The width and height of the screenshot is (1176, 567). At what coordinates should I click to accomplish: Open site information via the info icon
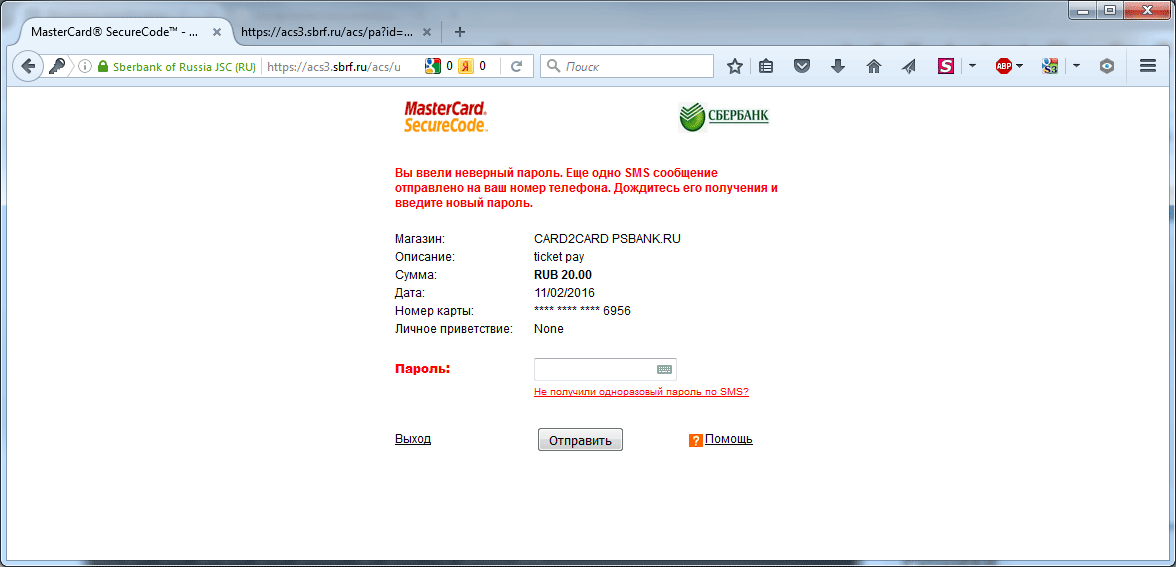pos(85,66)
